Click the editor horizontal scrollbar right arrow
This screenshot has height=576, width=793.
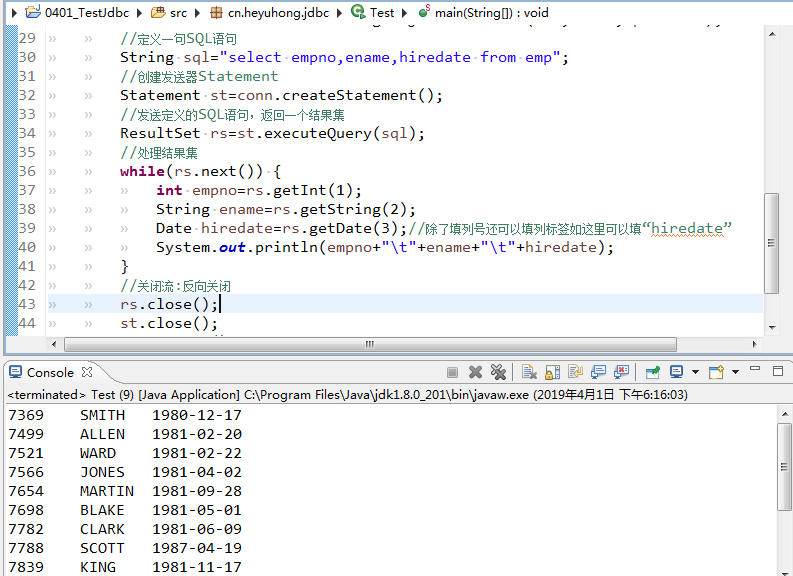tap(755, 344)
